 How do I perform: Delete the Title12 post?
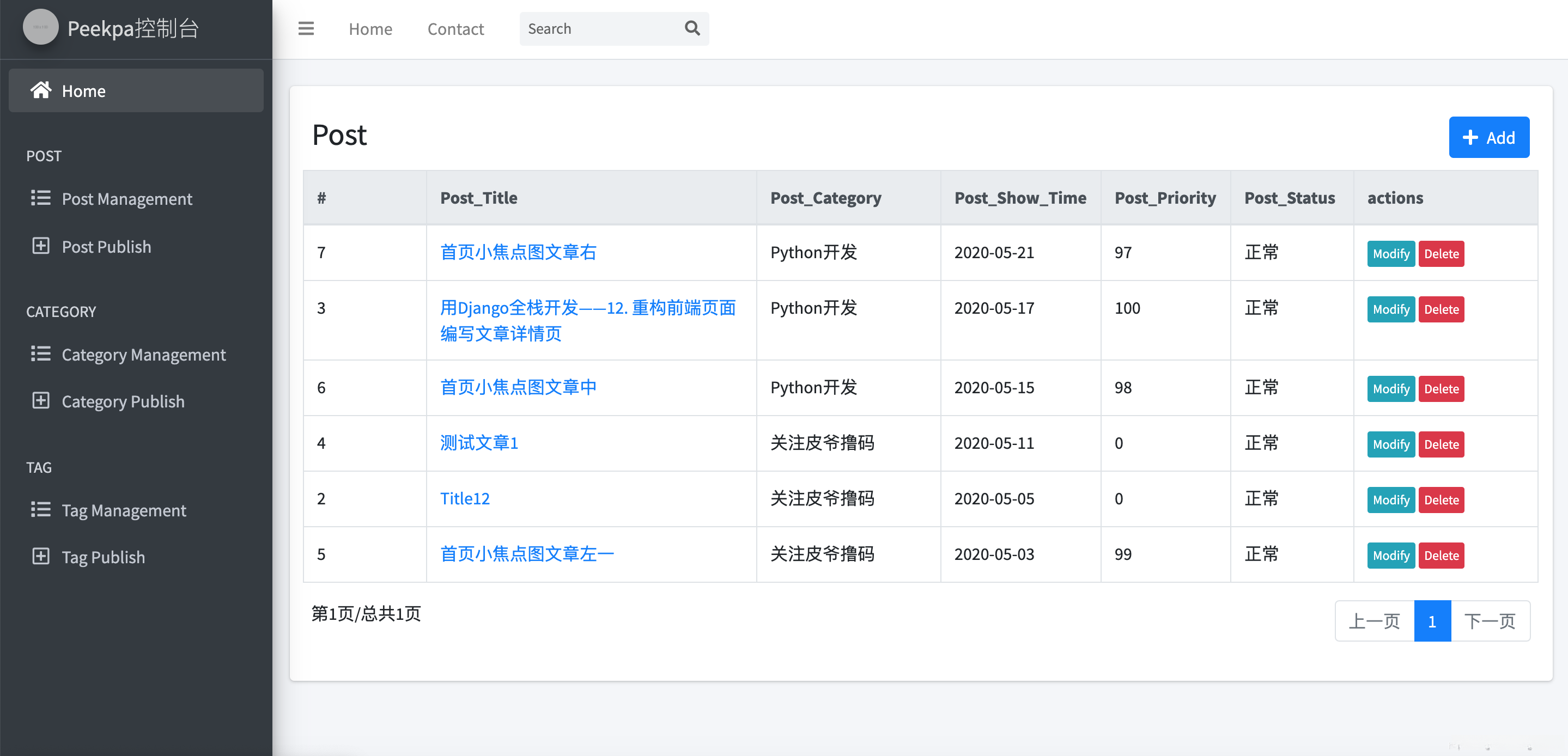click(x=1441, y=500)
